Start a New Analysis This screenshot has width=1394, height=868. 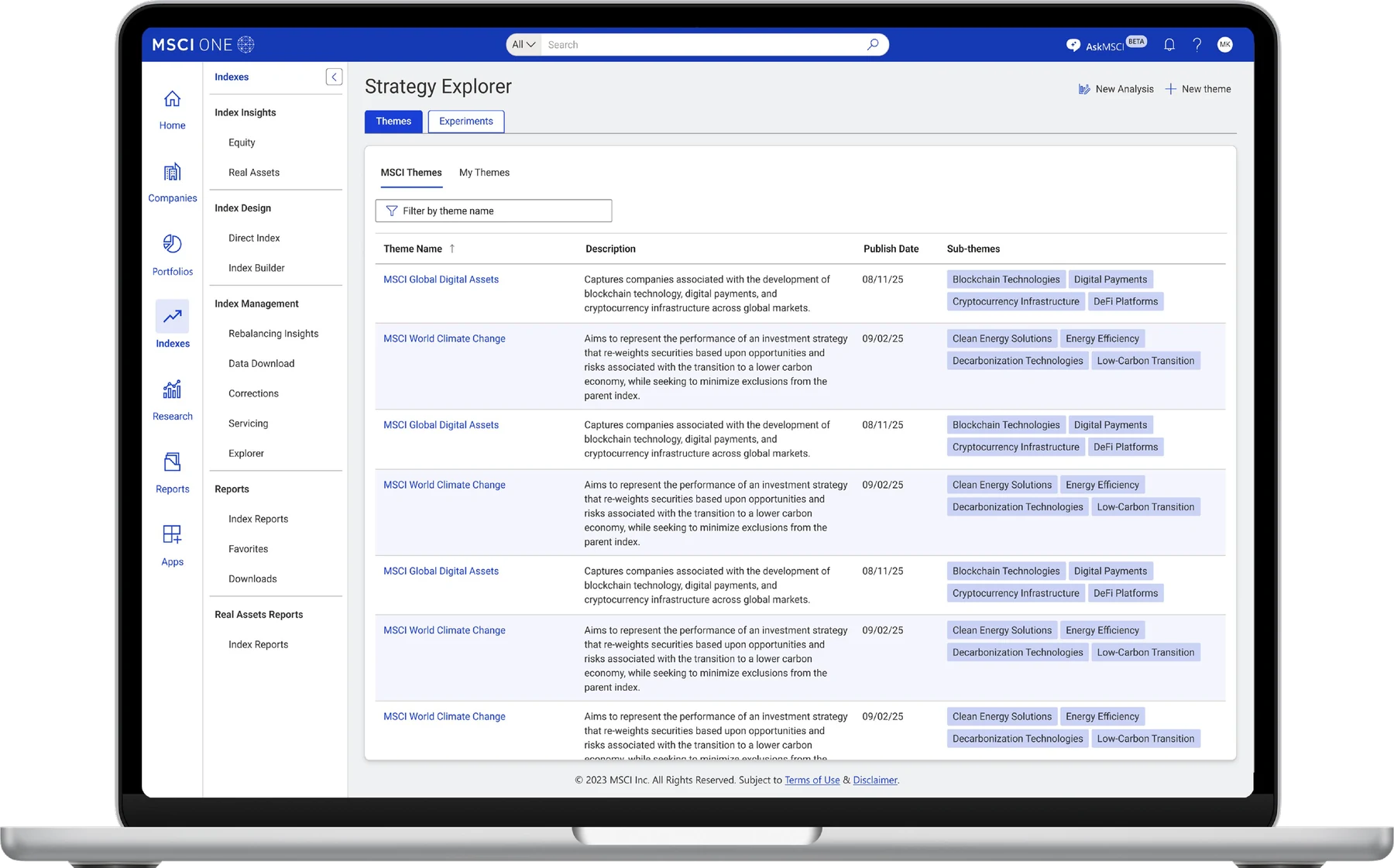pyautogui.click(x=1116, y=89)
